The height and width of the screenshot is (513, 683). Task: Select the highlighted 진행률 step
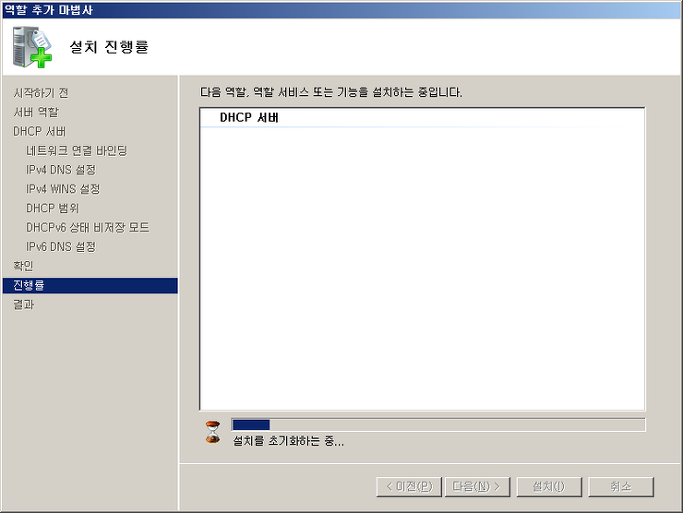point(90,285)
